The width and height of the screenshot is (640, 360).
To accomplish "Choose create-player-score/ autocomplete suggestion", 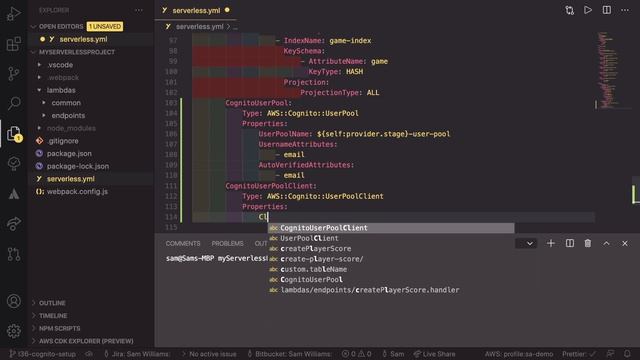I will (x=391, y=259).
